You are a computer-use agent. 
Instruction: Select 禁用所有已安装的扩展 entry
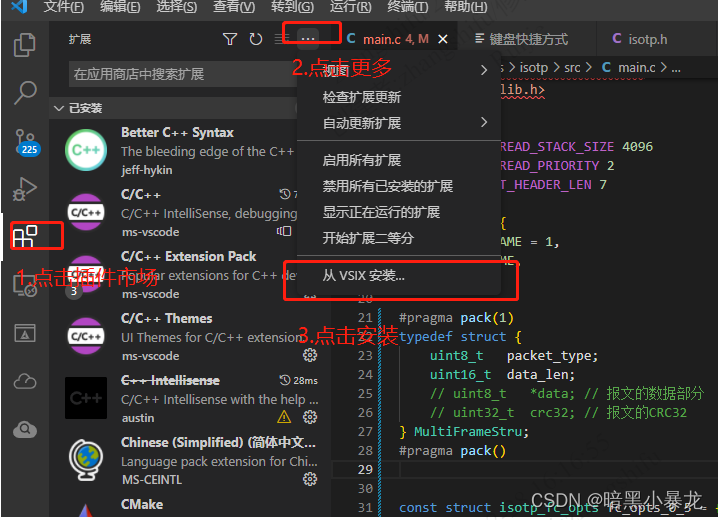click(399, 186)
